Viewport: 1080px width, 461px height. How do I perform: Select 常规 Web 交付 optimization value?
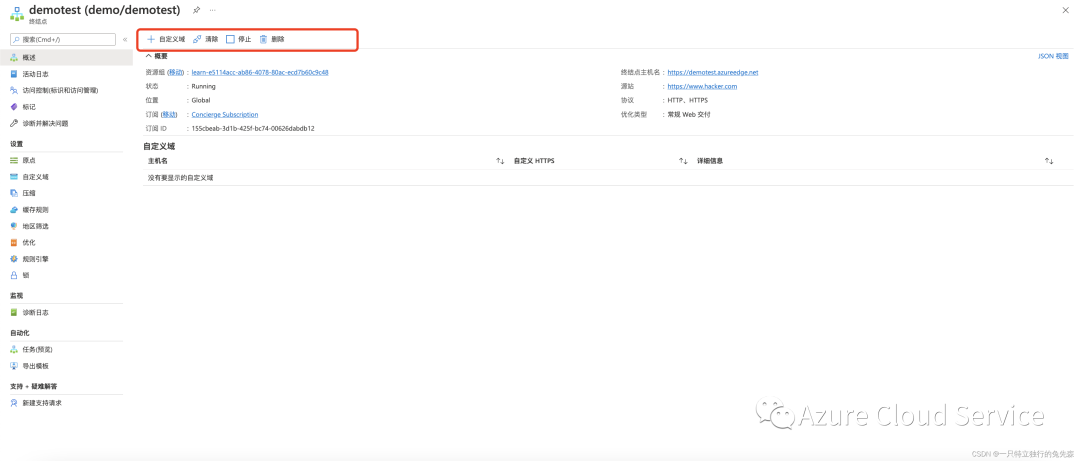pos(689,114)
